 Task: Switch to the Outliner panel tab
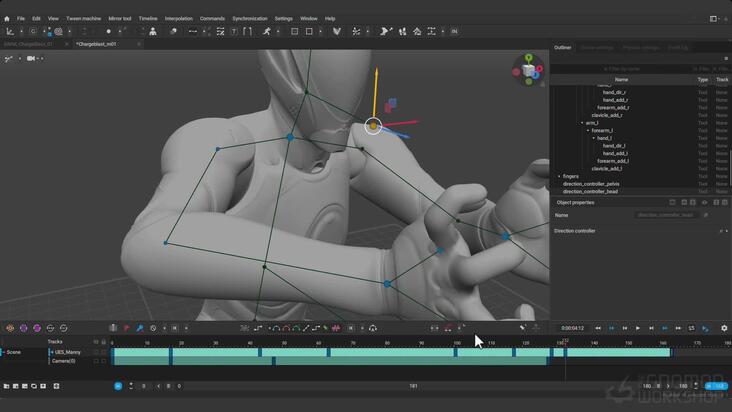(563, 48)
